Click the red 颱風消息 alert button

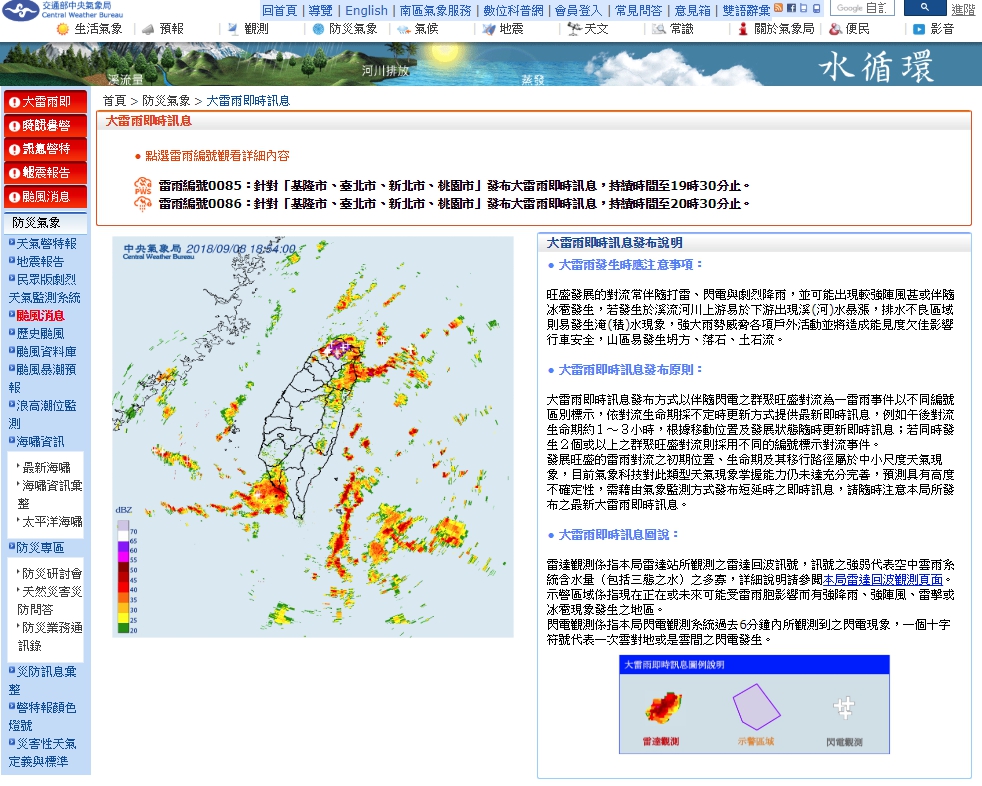[44, 197]
